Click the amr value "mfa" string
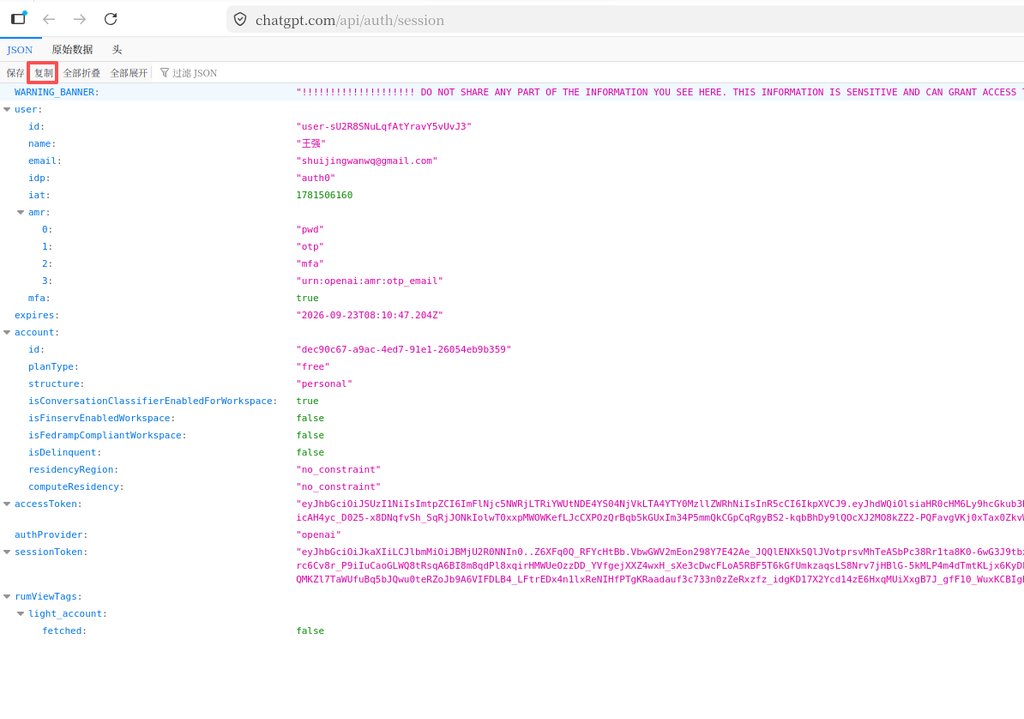The height and width of the screenshot is (719, 1024). pos(310,264)
